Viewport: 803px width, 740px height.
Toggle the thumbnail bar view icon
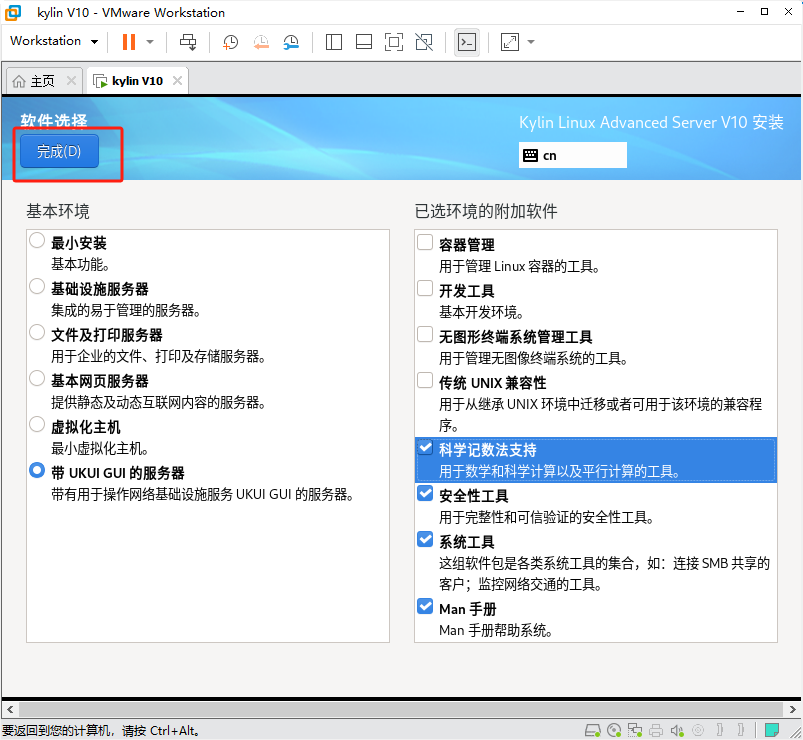pyautogui.click(x=364, y=42)
